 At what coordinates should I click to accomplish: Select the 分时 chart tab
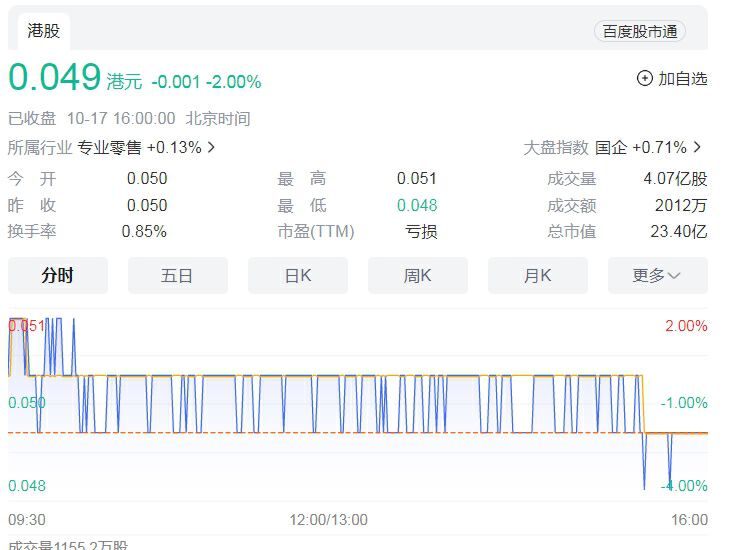coord(58,276)
